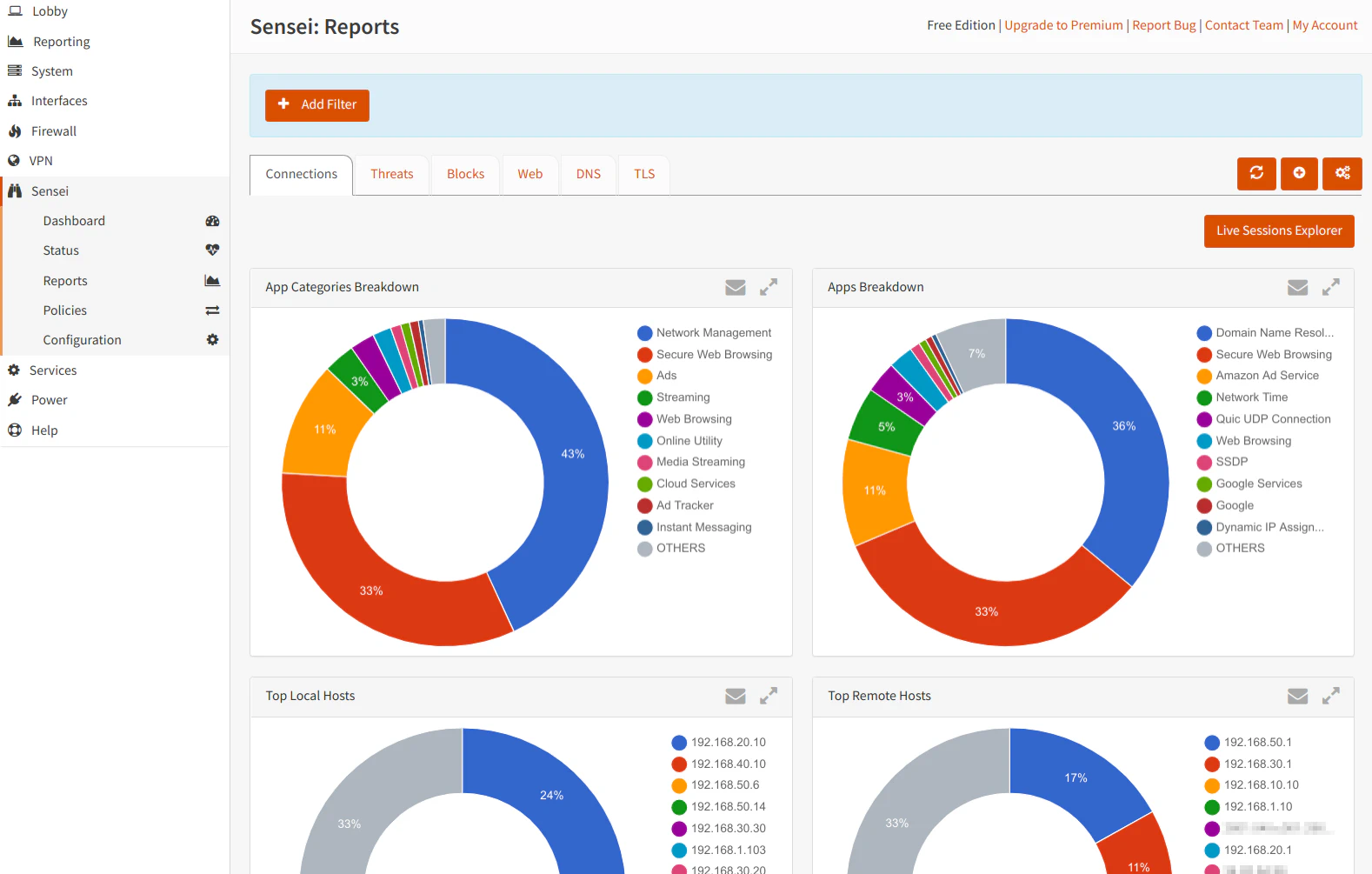The image size is (1372, 874).
Task: Expand the Interfaces menu label
Action: pos(59,101)
